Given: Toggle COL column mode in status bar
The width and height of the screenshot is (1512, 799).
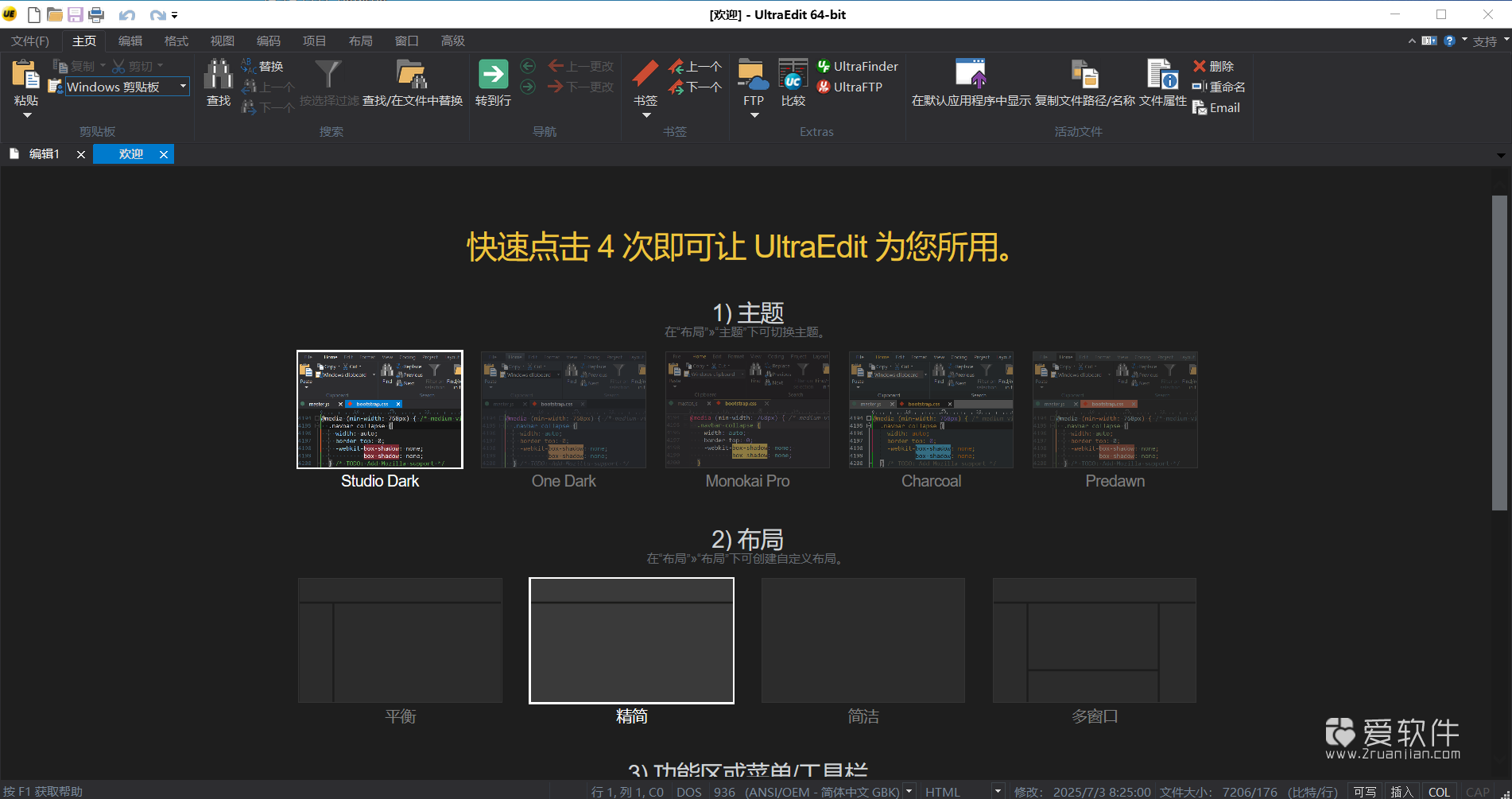Looking at the screenshot, I should [1439, 792].
